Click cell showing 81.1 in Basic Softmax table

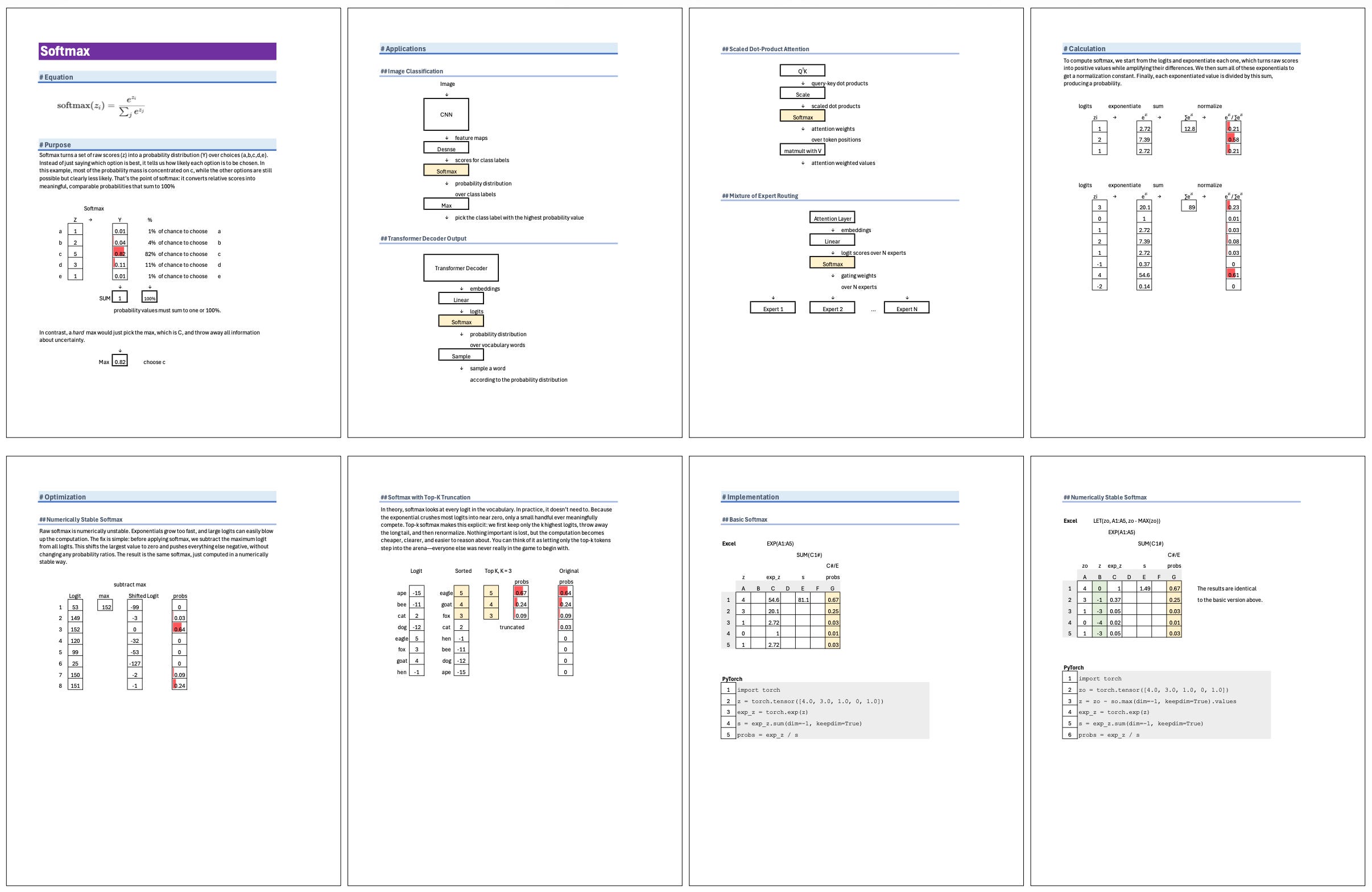tap(803, 600)
